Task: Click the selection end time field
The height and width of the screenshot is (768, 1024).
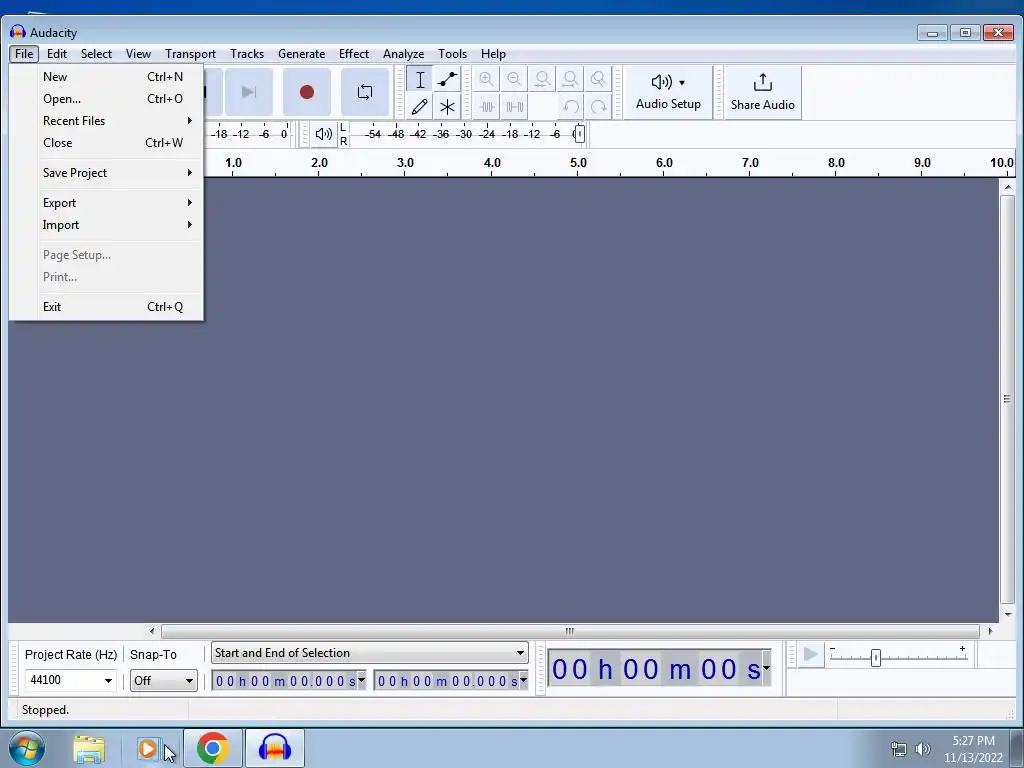Action: coord(447,680)
